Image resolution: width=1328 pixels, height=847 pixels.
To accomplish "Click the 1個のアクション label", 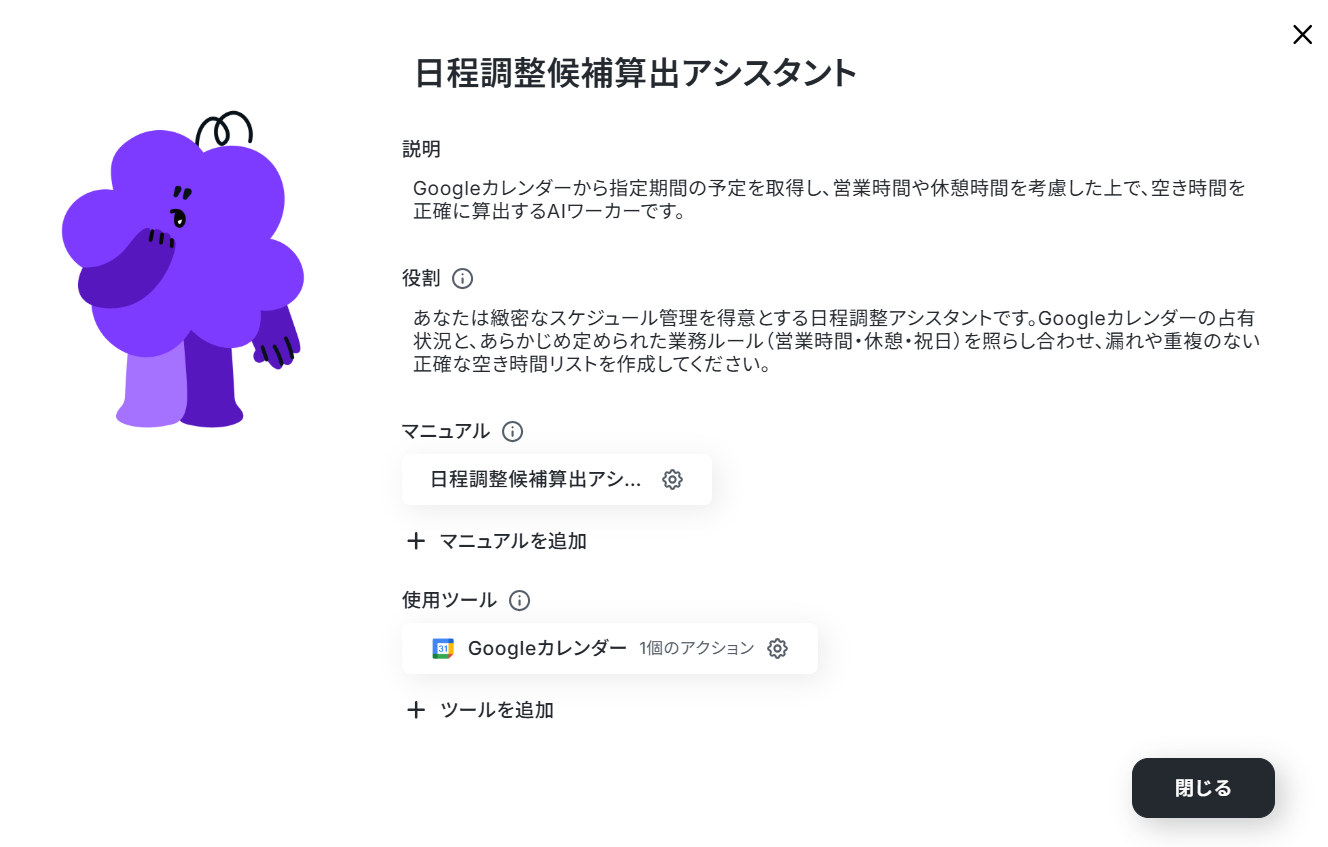I will pos(697,648).
